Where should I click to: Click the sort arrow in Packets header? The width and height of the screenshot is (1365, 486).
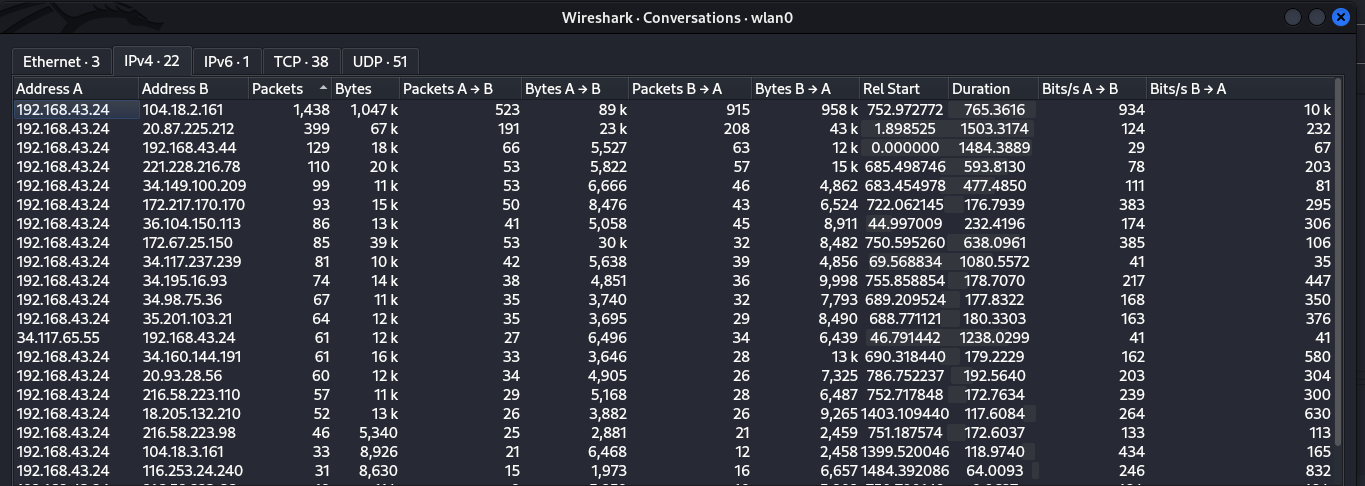[x=322, y=89]
